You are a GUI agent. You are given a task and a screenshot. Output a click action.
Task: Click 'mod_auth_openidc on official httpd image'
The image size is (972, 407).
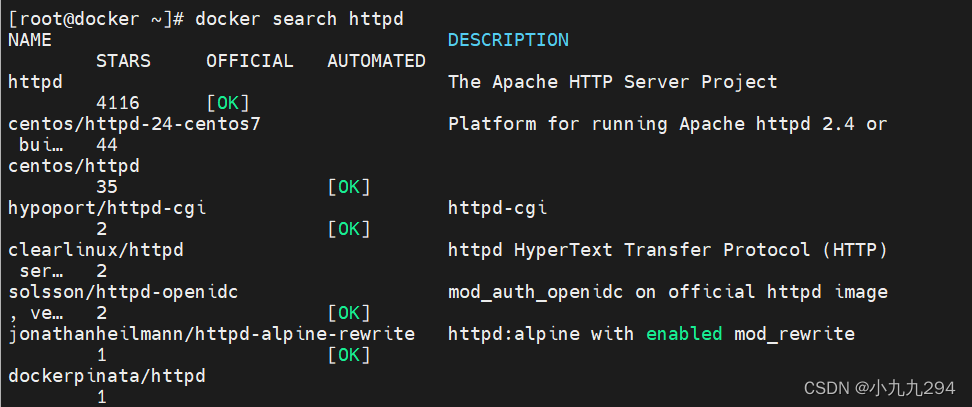click(x=668, y=292)
